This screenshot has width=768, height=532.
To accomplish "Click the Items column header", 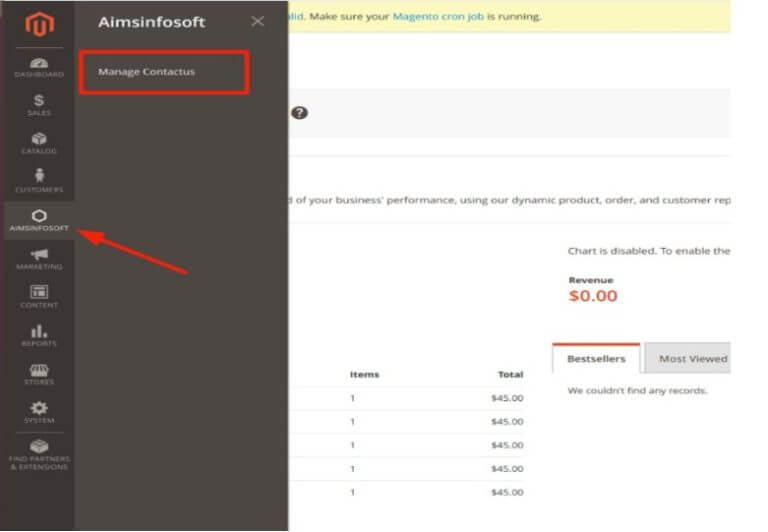I will (x=364, y=374).
